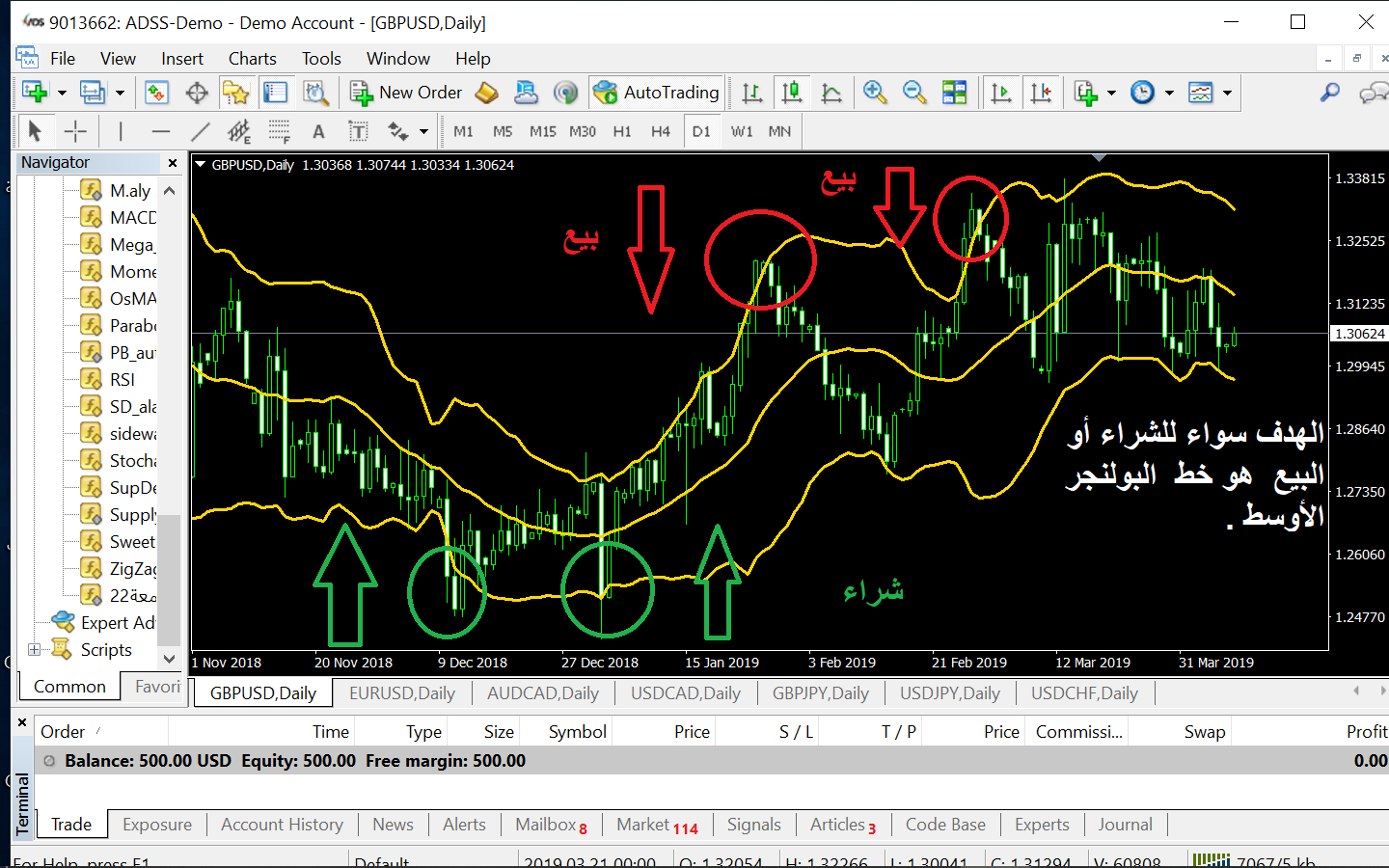The height and width of the screenshot is (868, 1389).
Task: Select line chart display icon
Action: click(831, 93)
